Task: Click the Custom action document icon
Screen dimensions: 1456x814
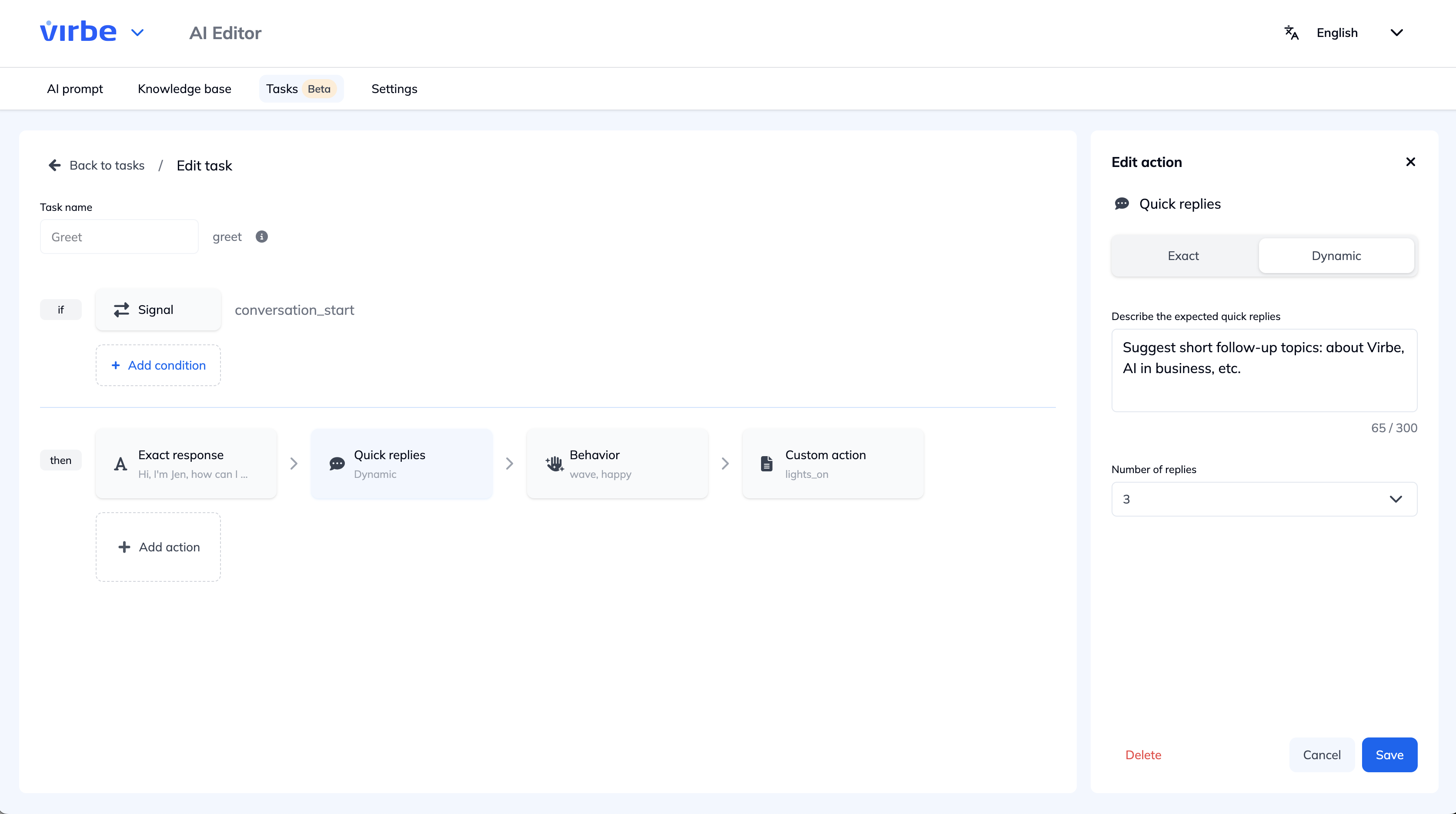Action: 766,464
